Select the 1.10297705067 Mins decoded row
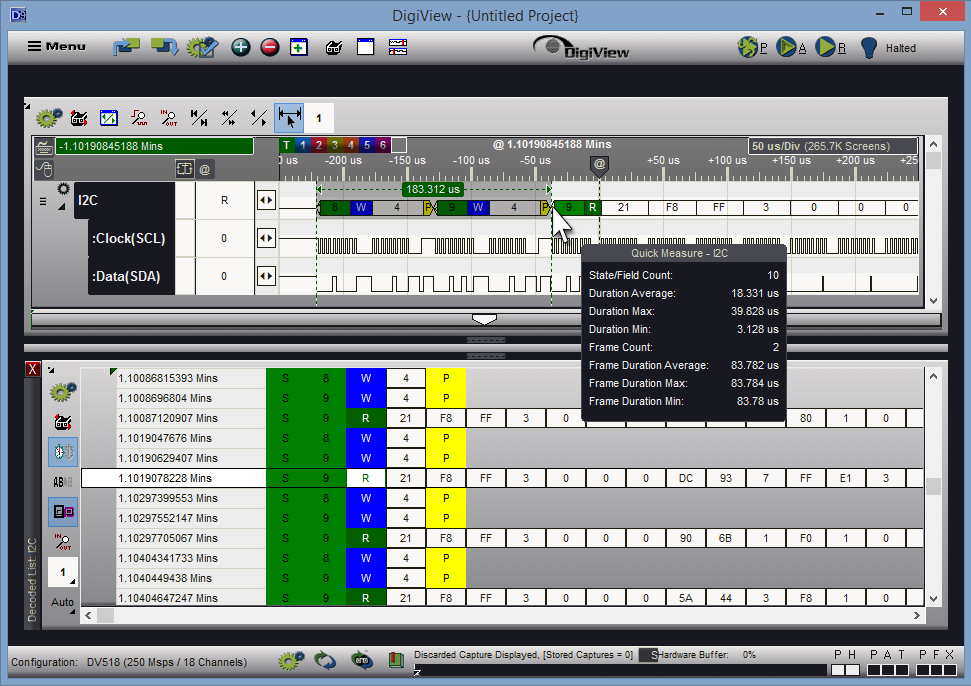 pos(168,538)
